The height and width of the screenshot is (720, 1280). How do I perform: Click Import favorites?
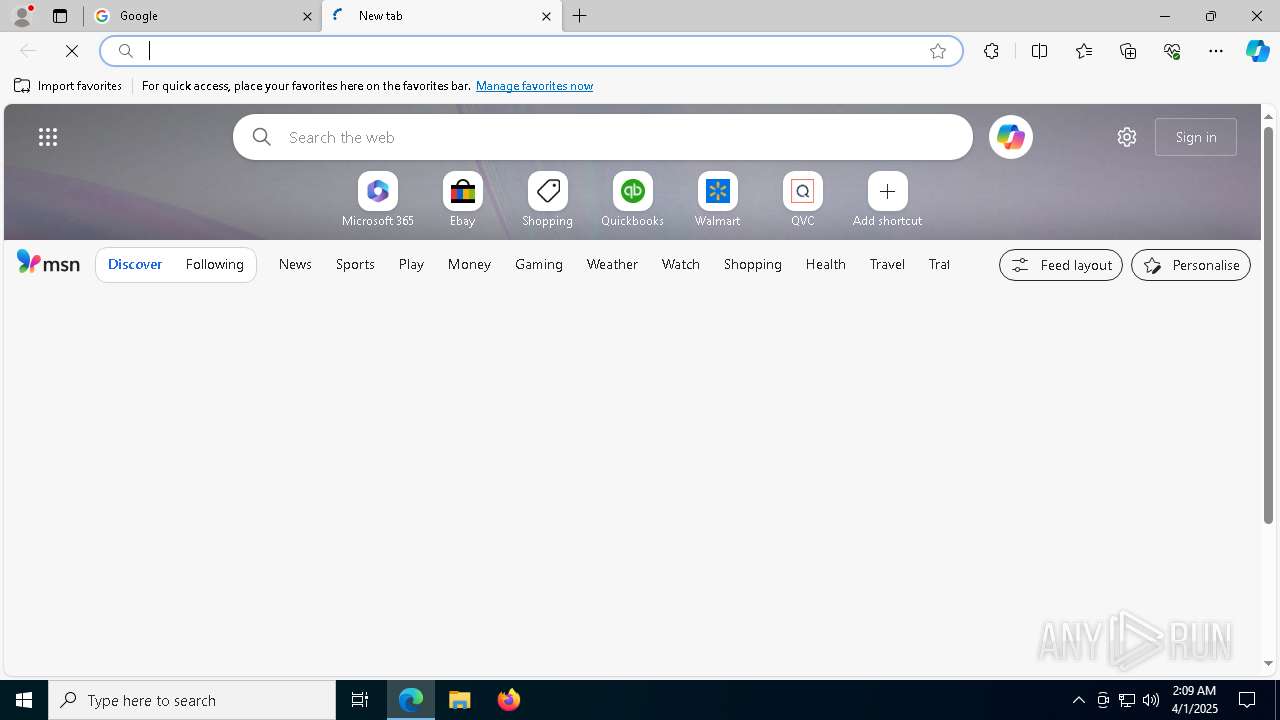click(x=68, y=86)
